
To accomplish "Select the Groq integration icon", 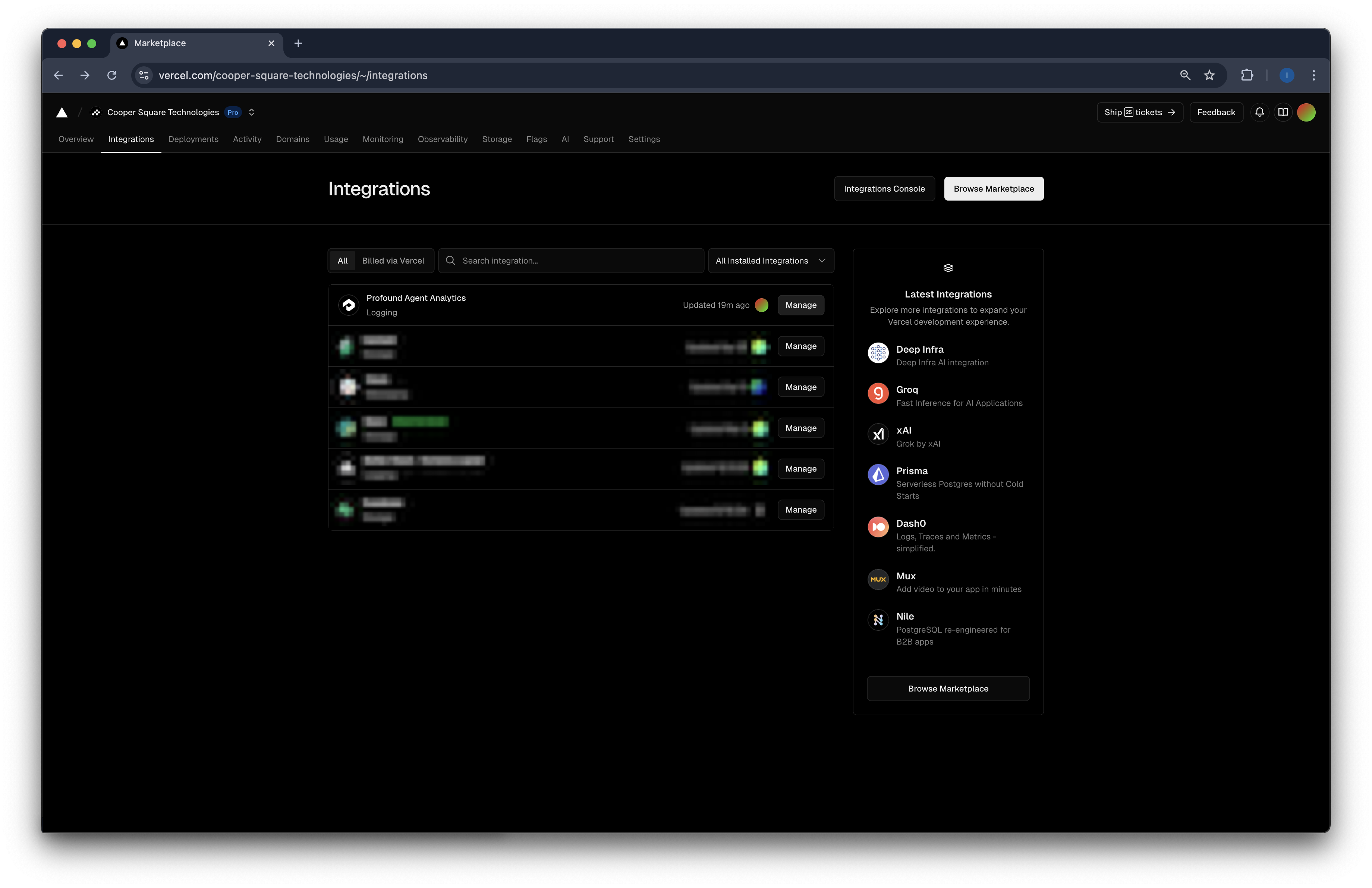I will point(878,394).
